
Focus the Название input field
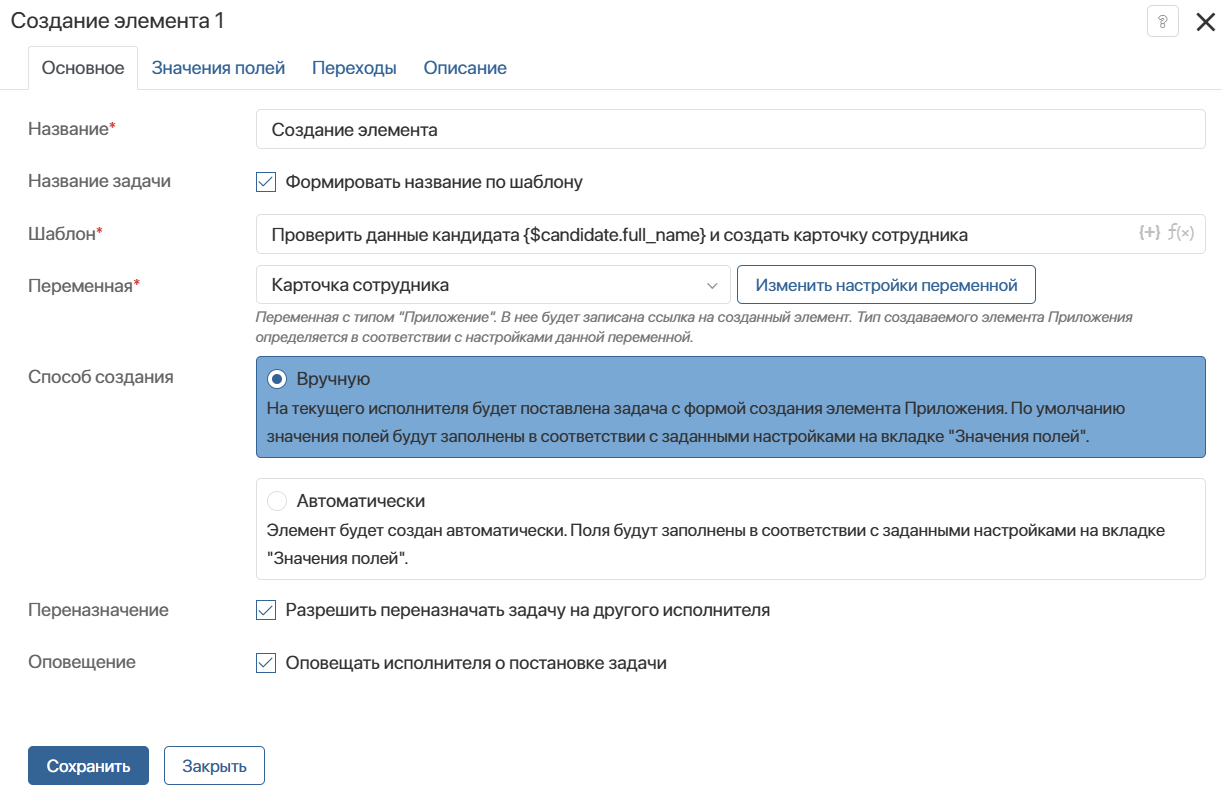tap(730, 129)
